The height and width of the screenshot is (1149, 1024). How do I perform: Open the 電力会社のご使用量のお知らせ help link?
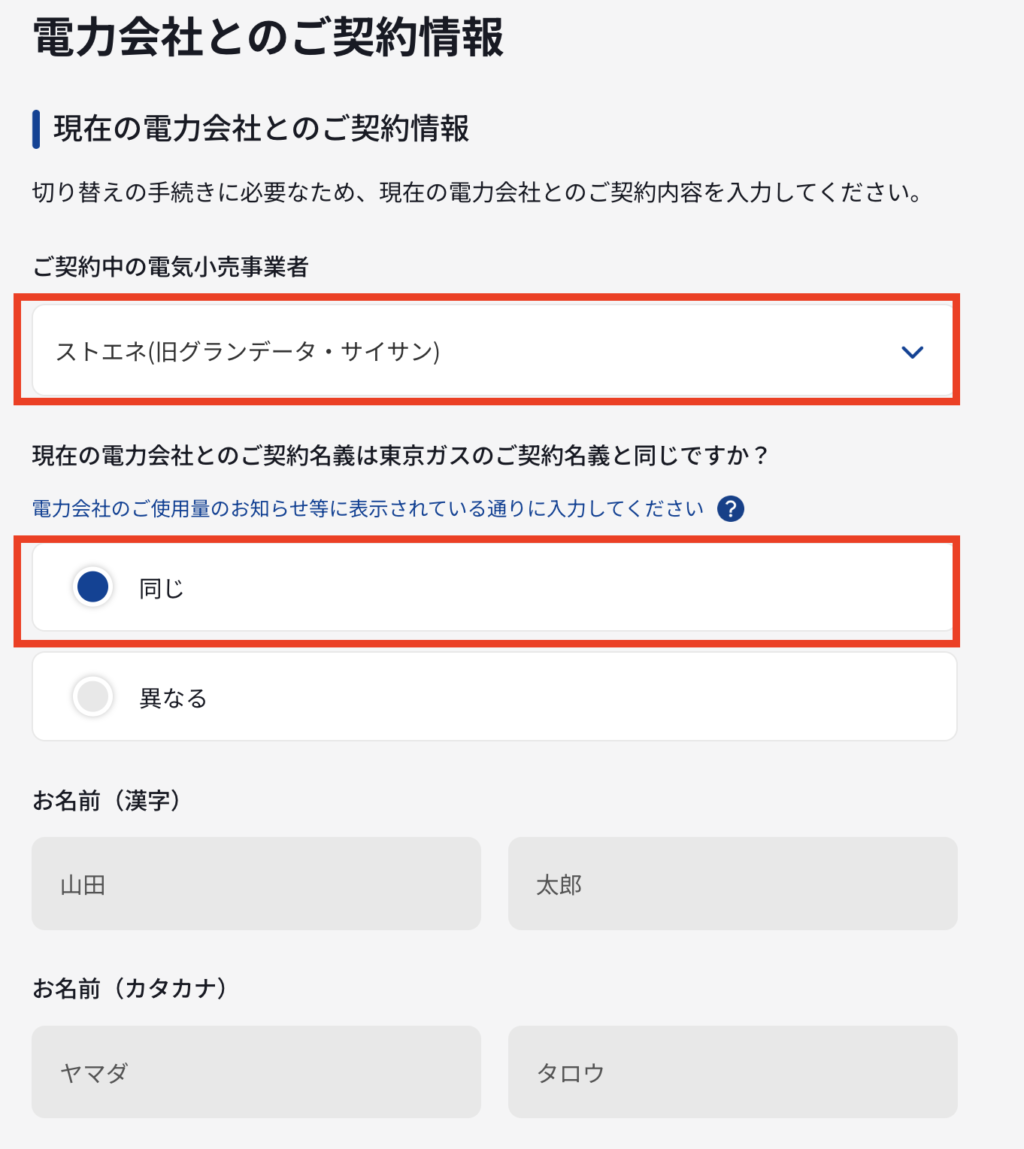click(367, 509)
